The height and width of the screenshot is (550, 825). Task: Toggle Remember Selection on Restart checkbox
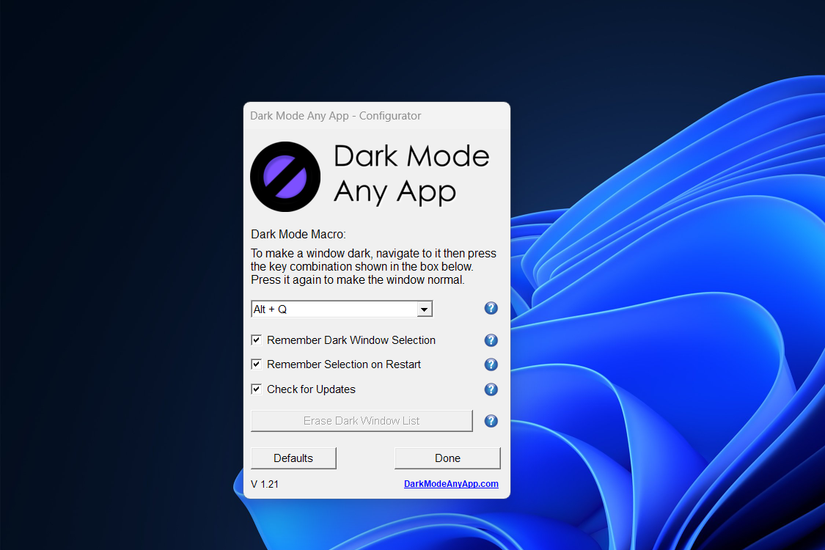256,364
